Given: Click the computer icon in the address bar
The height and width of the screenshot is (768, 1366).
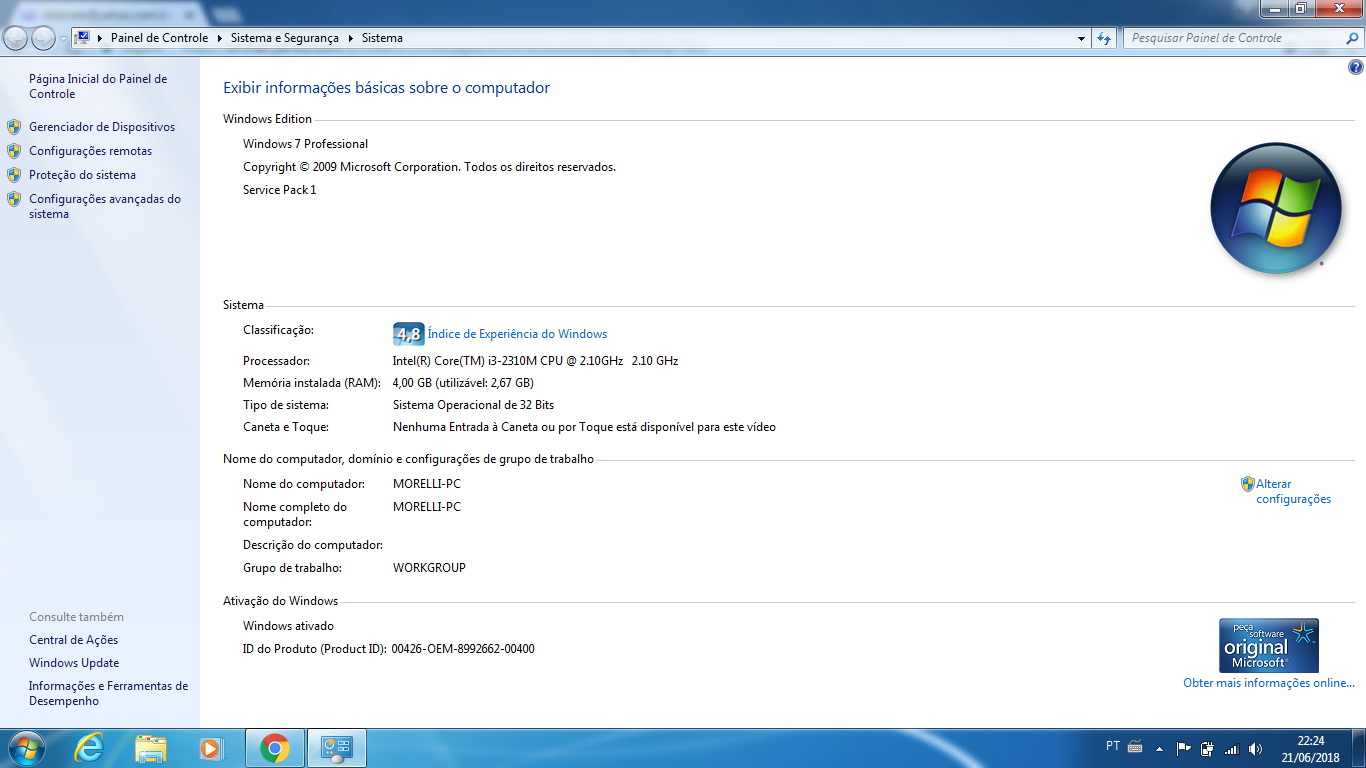Looking at the screenshot, I should pos(83,38).
